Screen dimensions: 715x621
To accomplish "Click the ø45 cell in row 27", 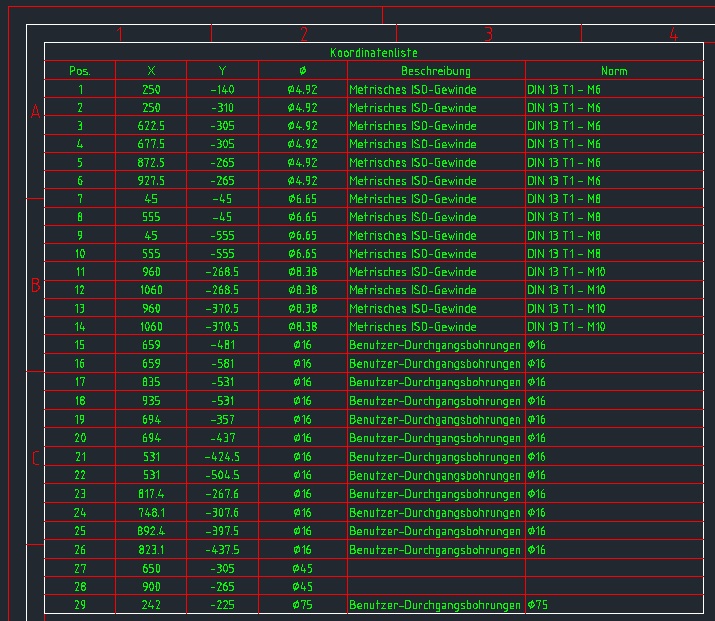I will pos(302,568).
